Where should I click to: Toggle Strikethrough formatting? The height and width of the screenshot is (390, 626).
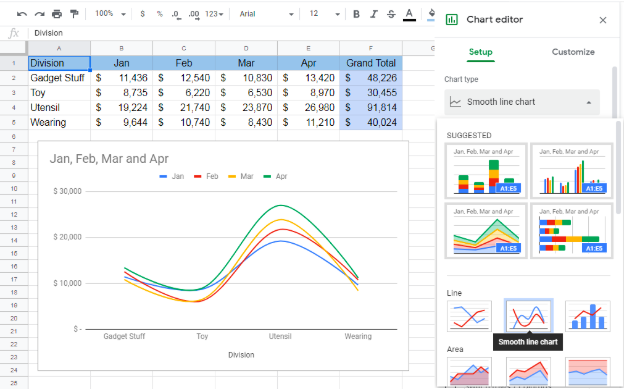[391, 14]
